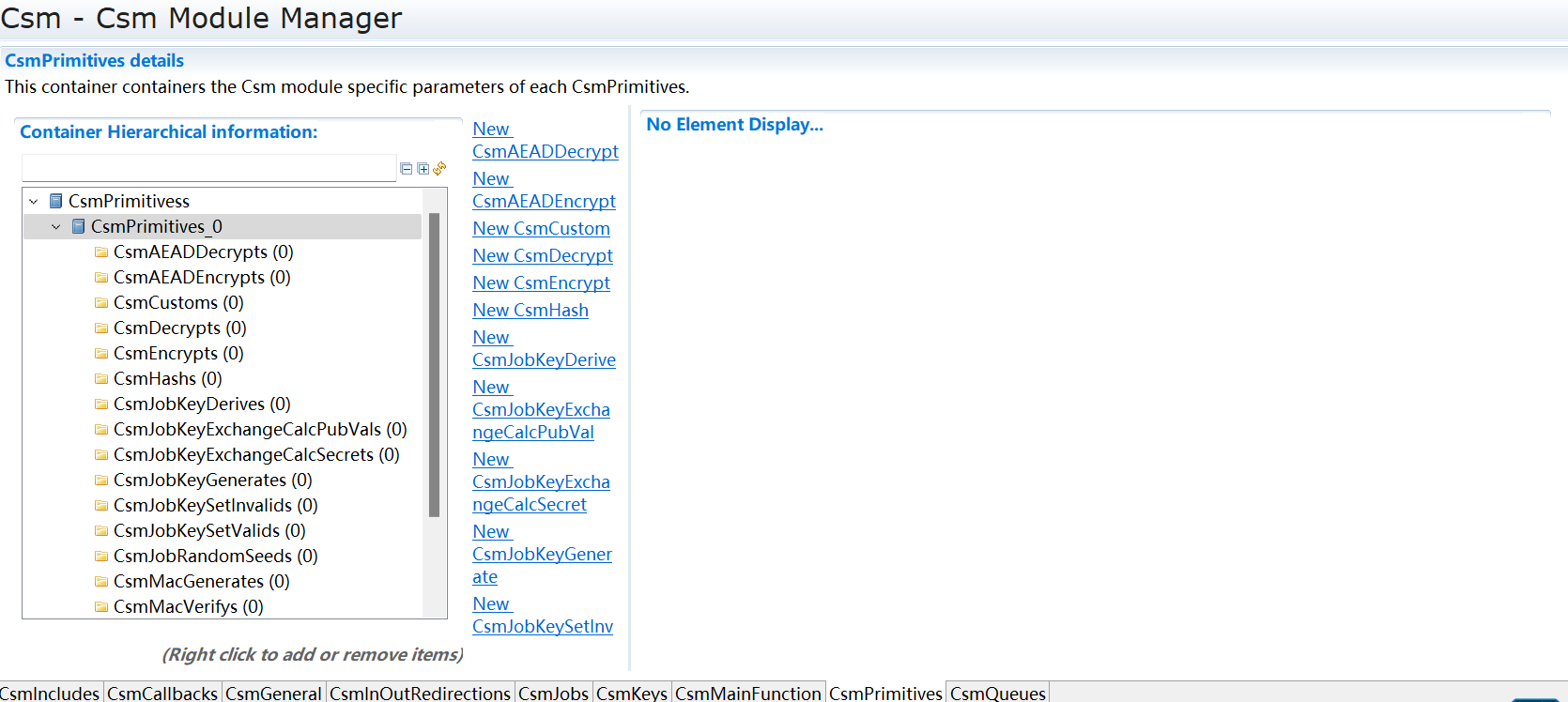Screen dimensions: 1568x702
Task: Focus the container filter text field
Action: pyautogui.click(x=208, y=168)
